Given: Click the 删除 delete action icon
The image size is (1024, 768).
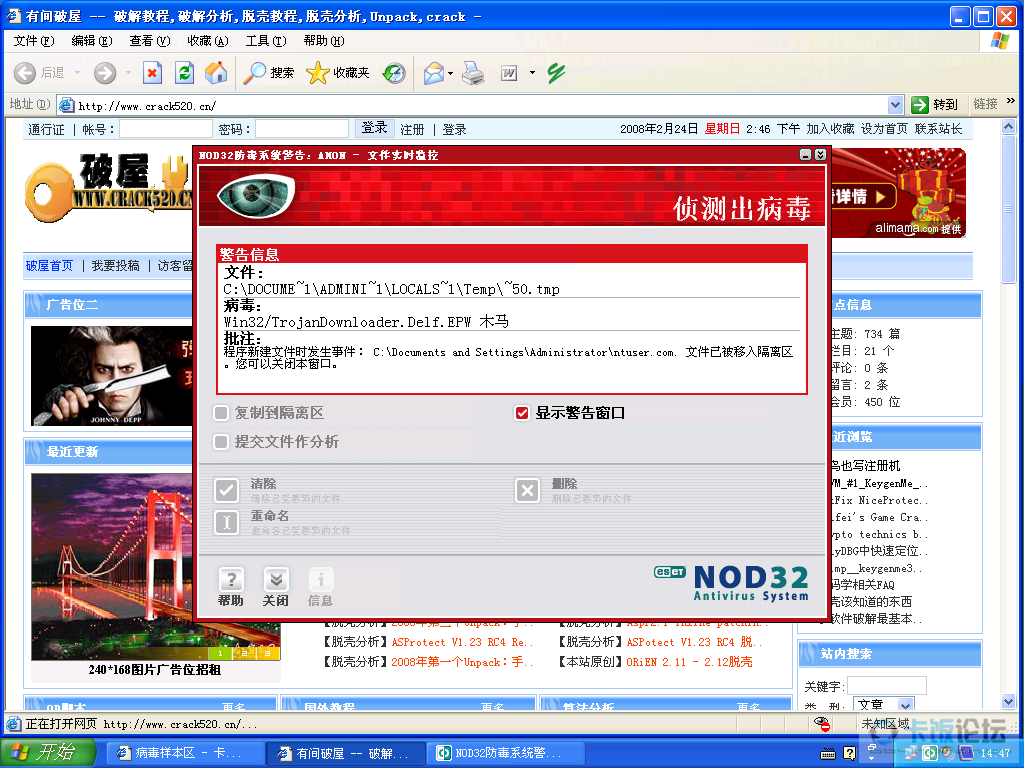Looking at the screenshot, I should pyautogui.click(x=527, y=490).
